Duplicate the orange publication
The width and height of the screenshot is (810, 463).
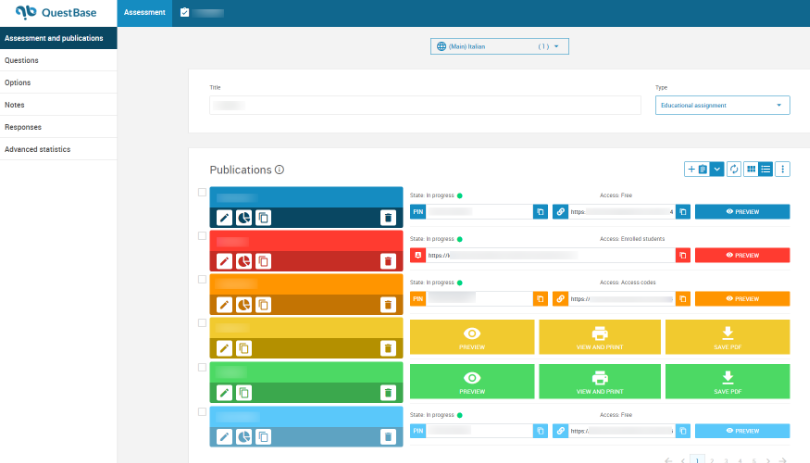coord(263,304)
